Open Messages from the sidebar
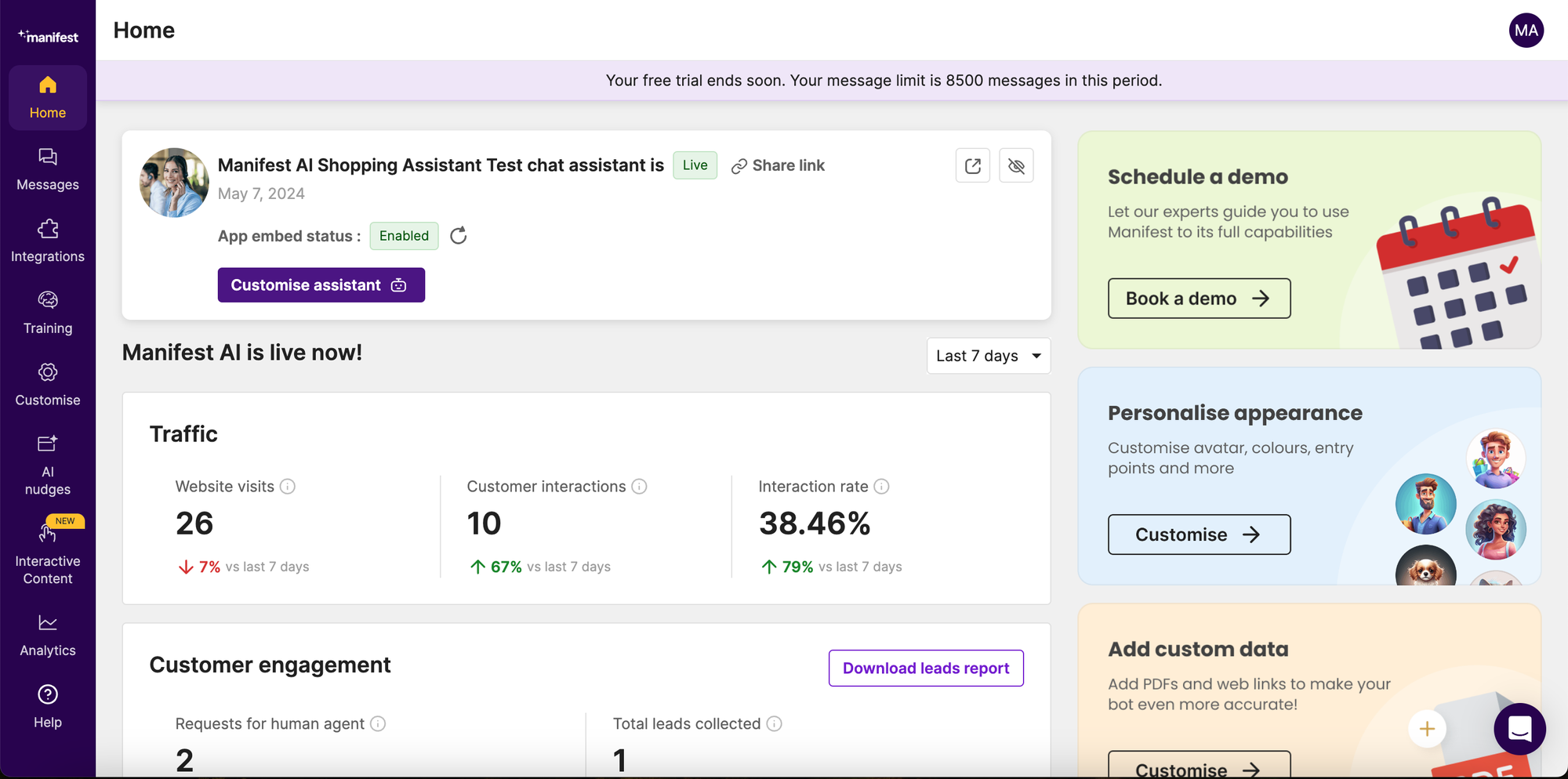 48,168
